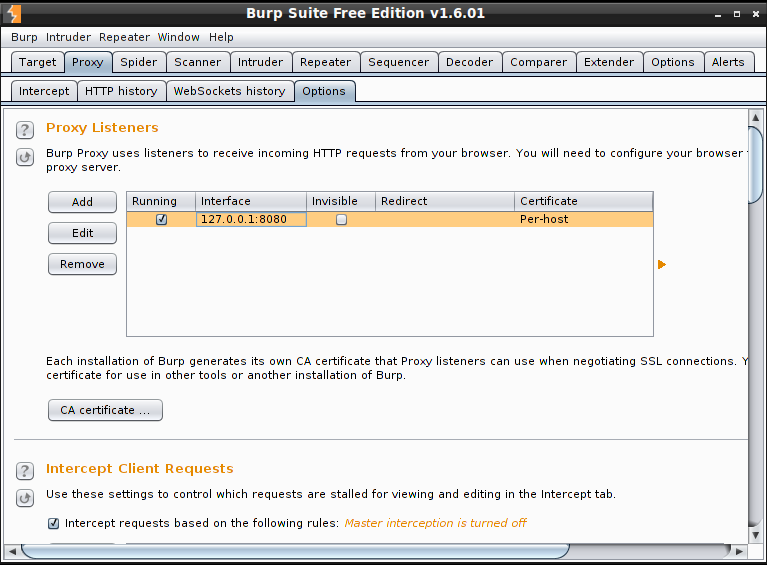
Task: Switch to the Alerts tab
Action: click(728, 62)
